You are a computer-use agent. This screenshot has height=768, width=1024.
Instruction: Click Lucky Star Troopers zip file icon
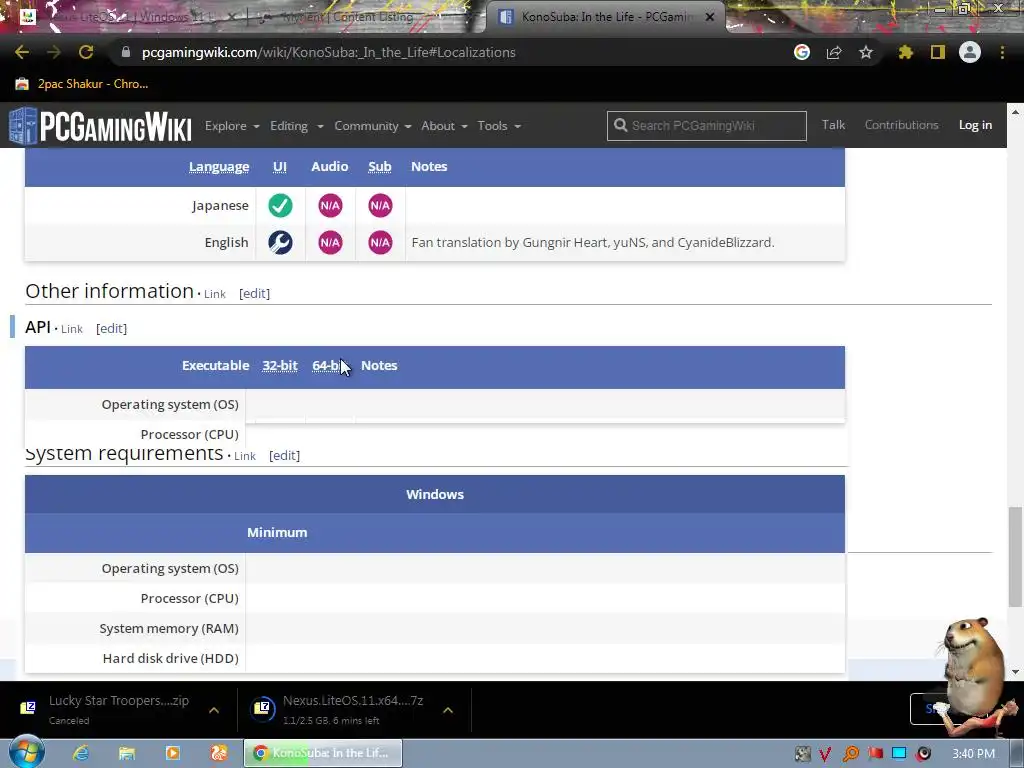click(x=28, y=708)
